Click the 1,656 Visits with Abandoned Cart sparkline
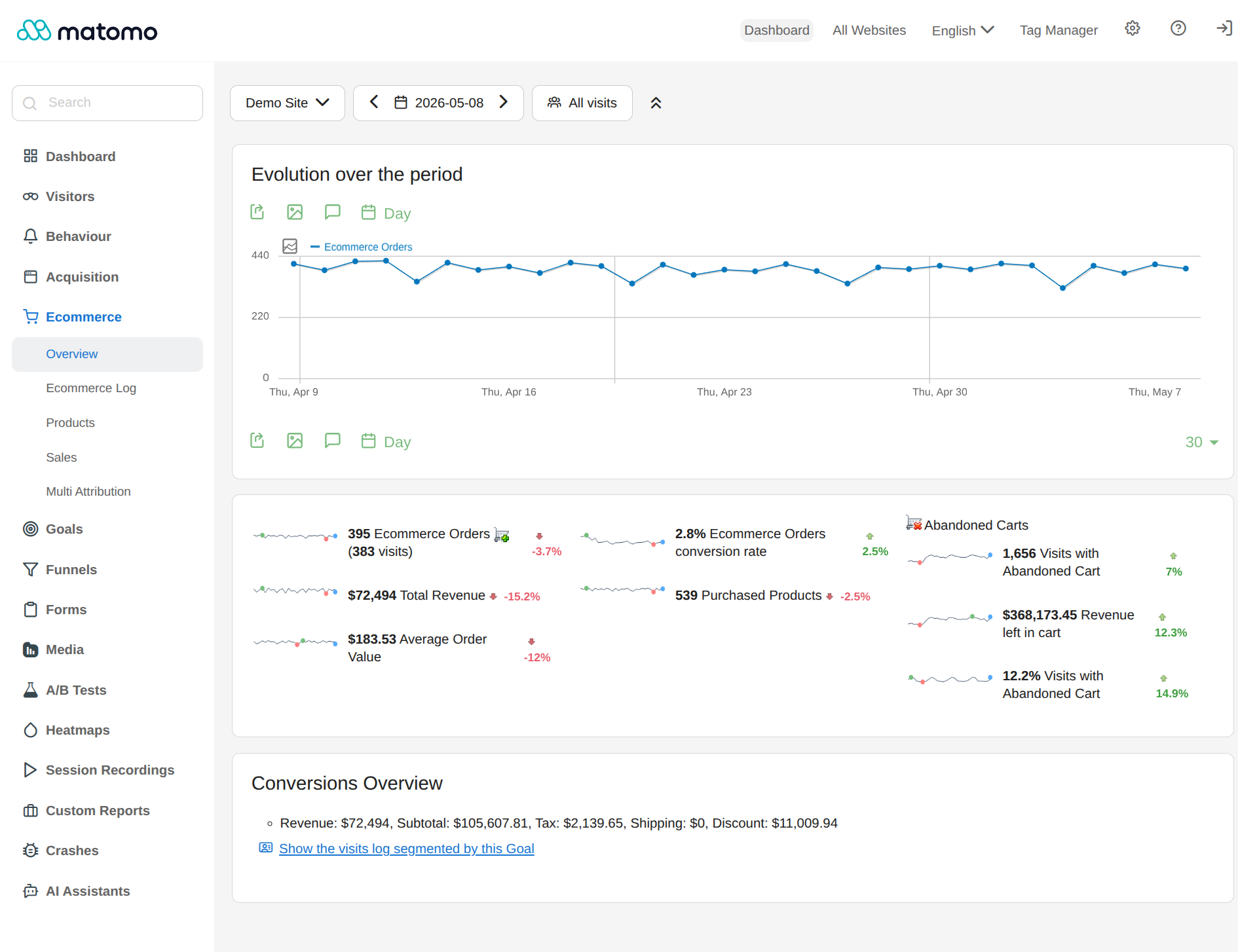Screen dimensions: 1238x952 (x=950, y=558)
